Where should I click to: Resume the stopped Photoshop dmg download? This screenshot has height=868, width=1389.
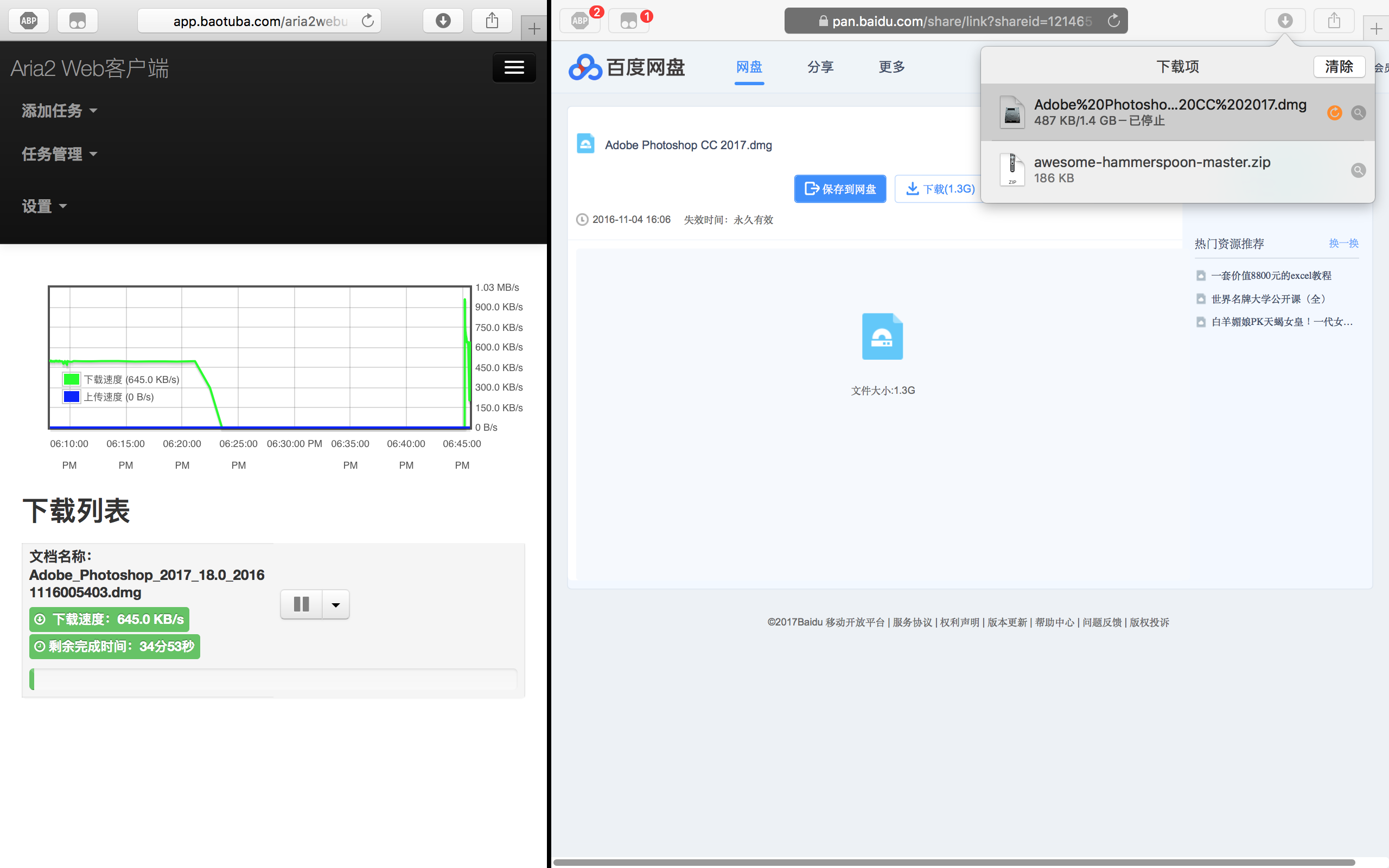tap(1335, 113)
